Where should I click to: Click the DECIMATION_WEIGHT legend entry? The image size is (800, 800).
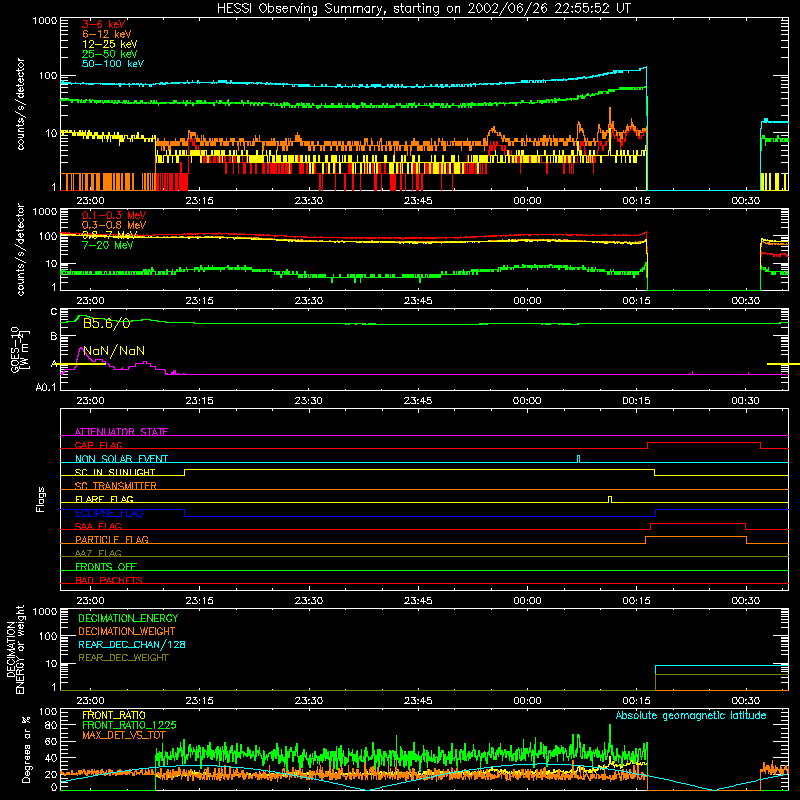127,632
